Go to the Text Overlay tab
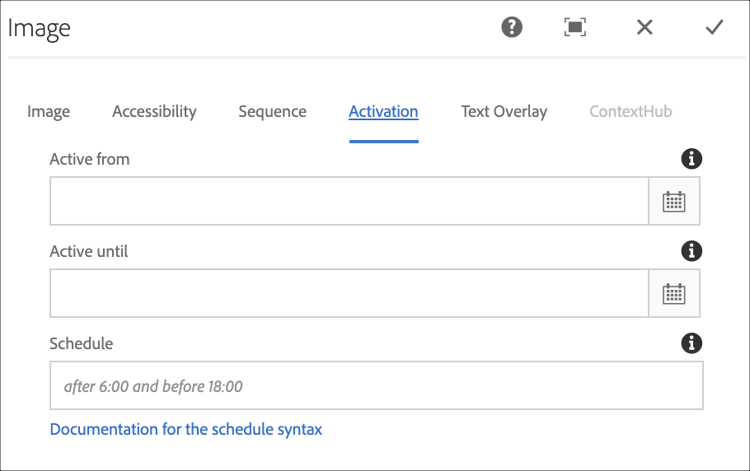This screenshot has width=750, height=471. (x=504, y=111)
